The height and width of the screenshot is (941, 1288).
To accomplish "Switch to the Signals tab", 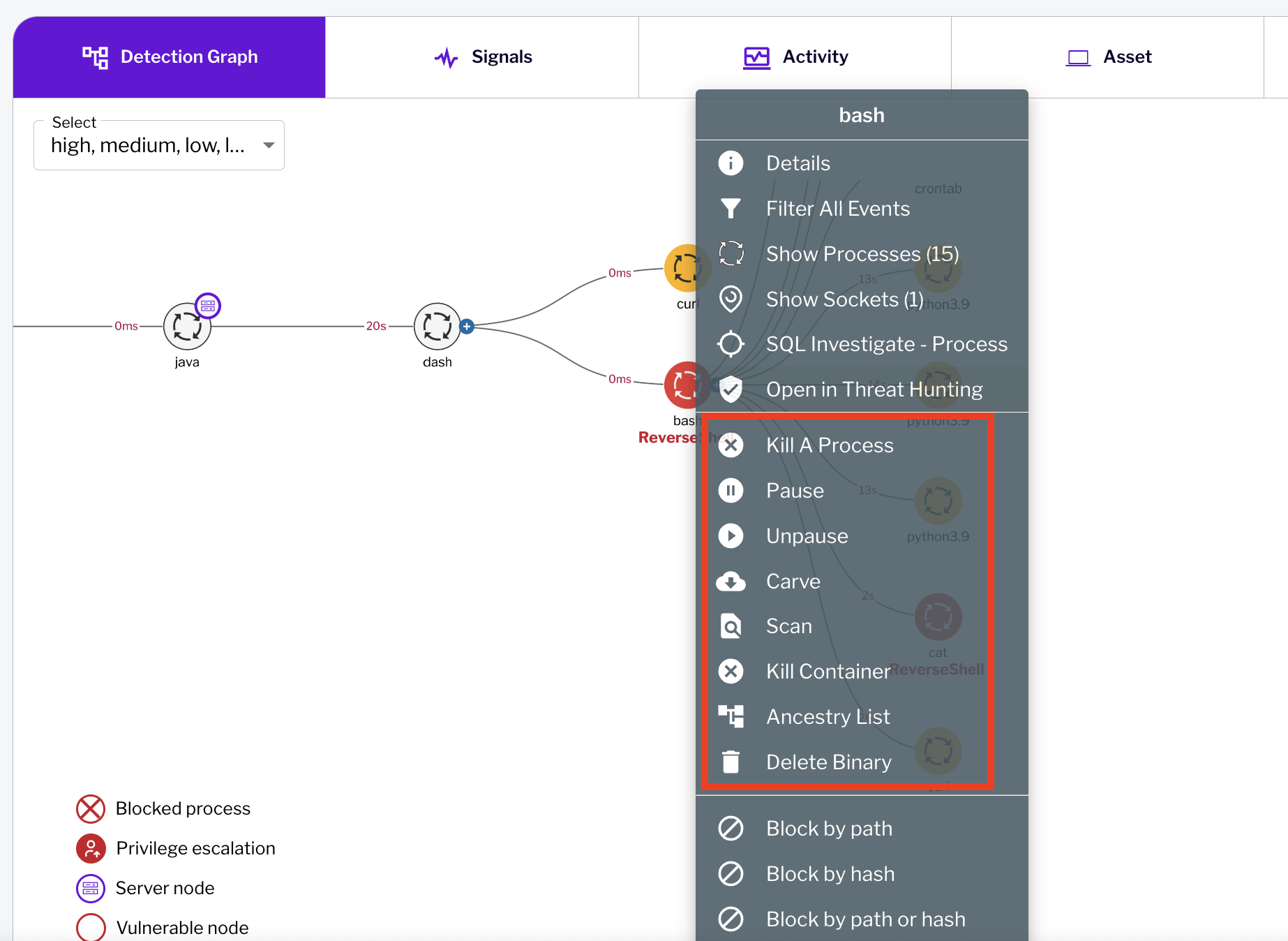I will click(x=482, y=57).
